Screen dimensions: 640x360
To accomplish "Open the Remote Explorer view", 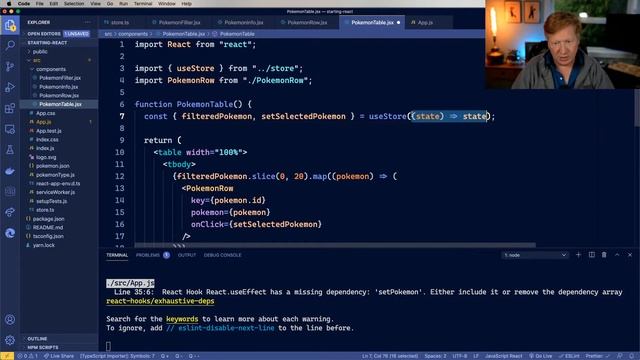I will coord(10,129).
